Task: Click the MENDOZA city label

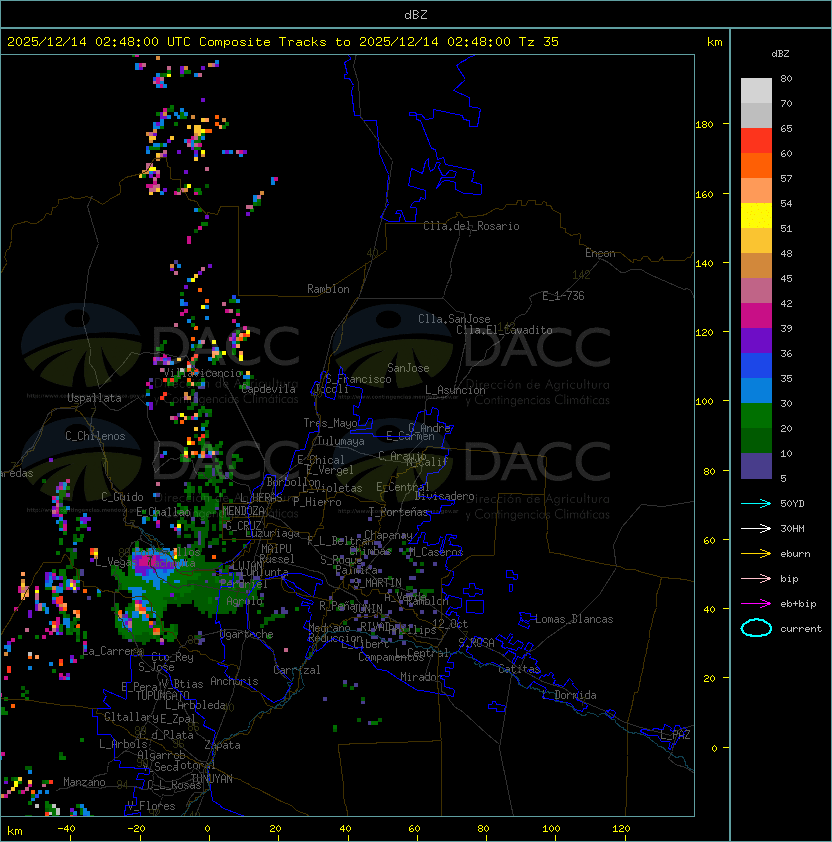Action: (243, 510)
